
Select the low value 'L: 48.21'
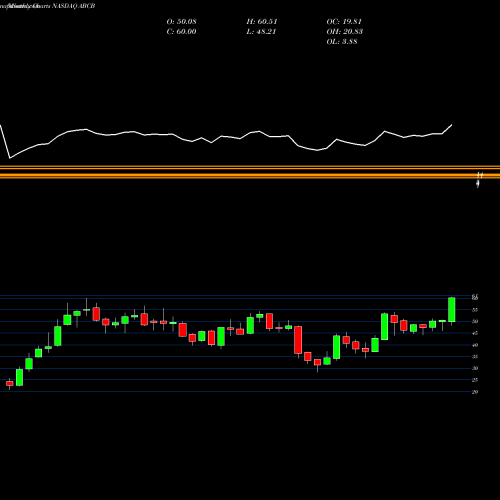pos(261,31)
